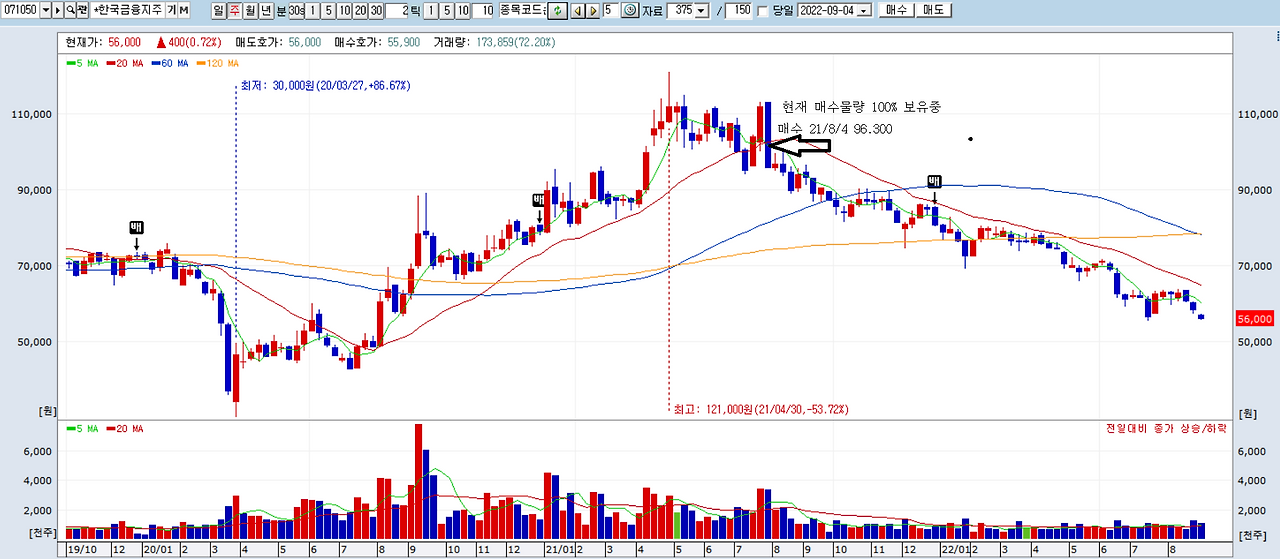Click the 매수호가: 55,900 header value
The image size is (1280, 559).
click(377, 42)
